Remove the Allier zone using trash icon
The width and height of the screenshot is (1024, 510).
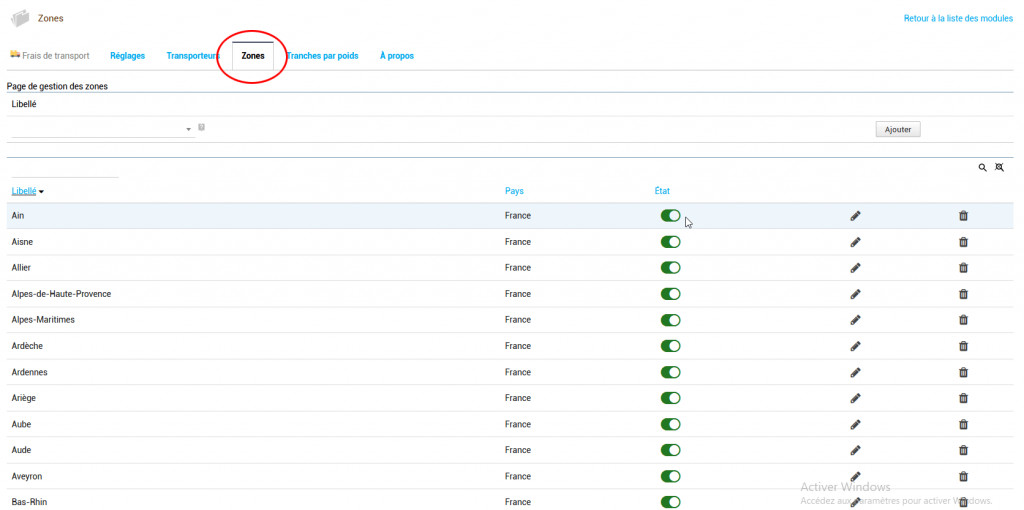pos(963,268)
